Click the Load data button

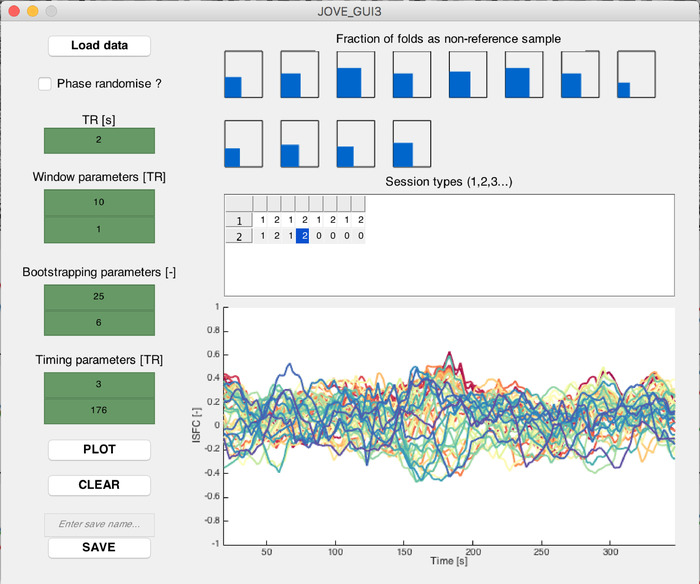tap(99, 46)
